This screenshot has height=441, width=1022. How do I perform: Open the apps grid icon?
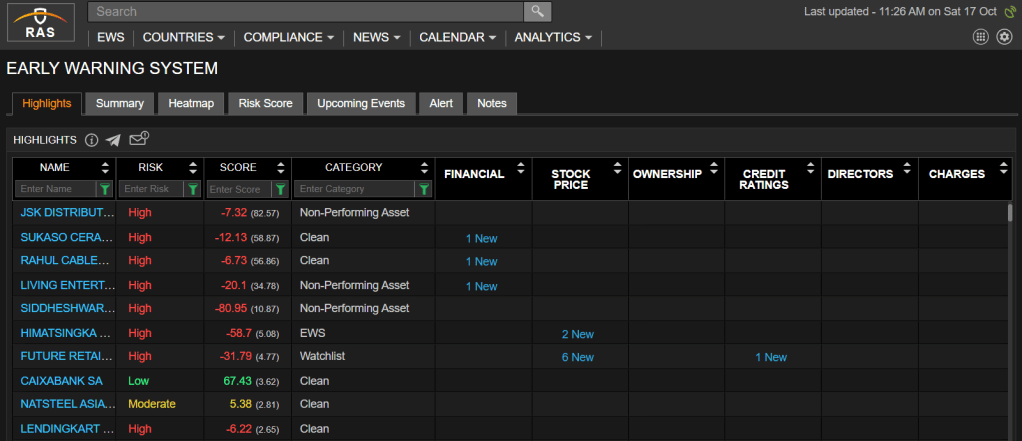click(x=980, y=37)
